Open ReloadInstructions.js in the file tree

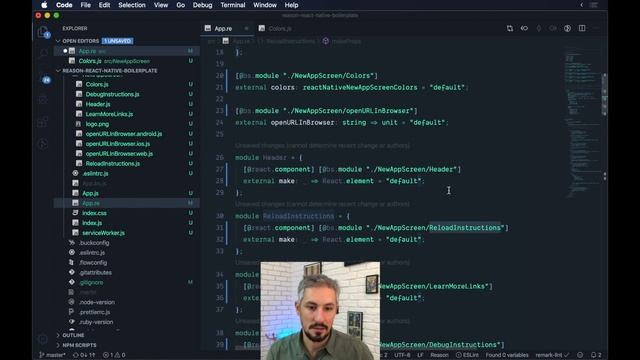[x=113, y=164]
